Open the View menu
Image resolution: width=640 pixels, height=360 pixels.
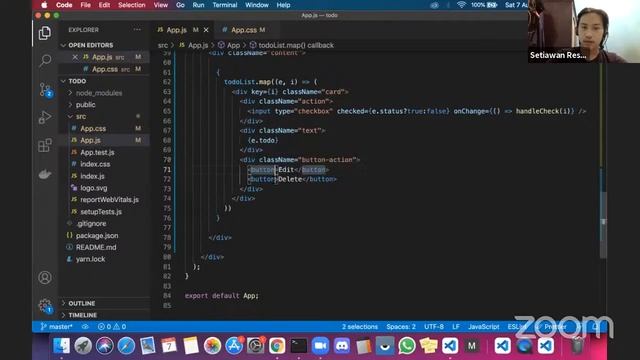coord(160,5)
